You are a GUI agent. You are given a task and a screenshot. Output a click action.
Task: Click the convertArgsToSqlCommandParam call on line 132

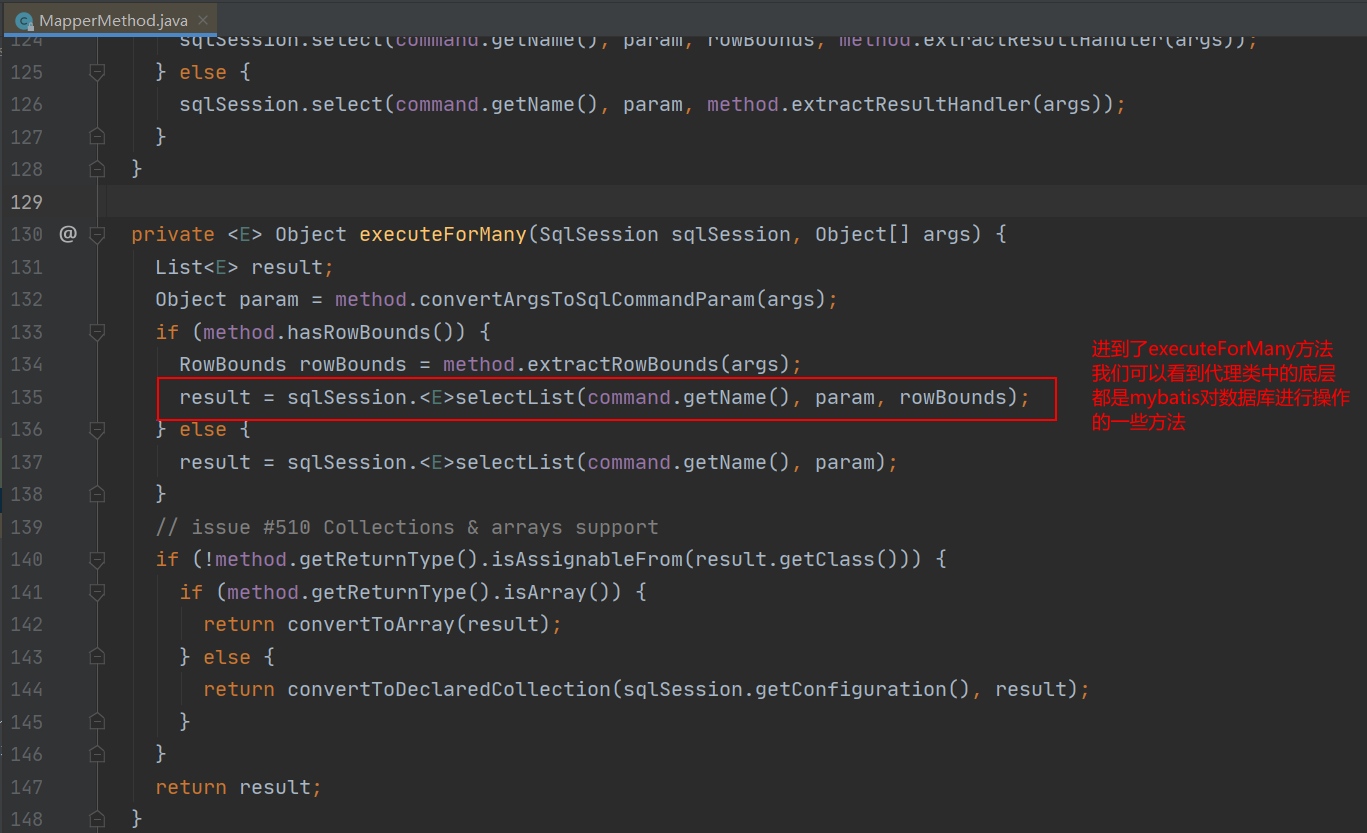coord(587,299)
